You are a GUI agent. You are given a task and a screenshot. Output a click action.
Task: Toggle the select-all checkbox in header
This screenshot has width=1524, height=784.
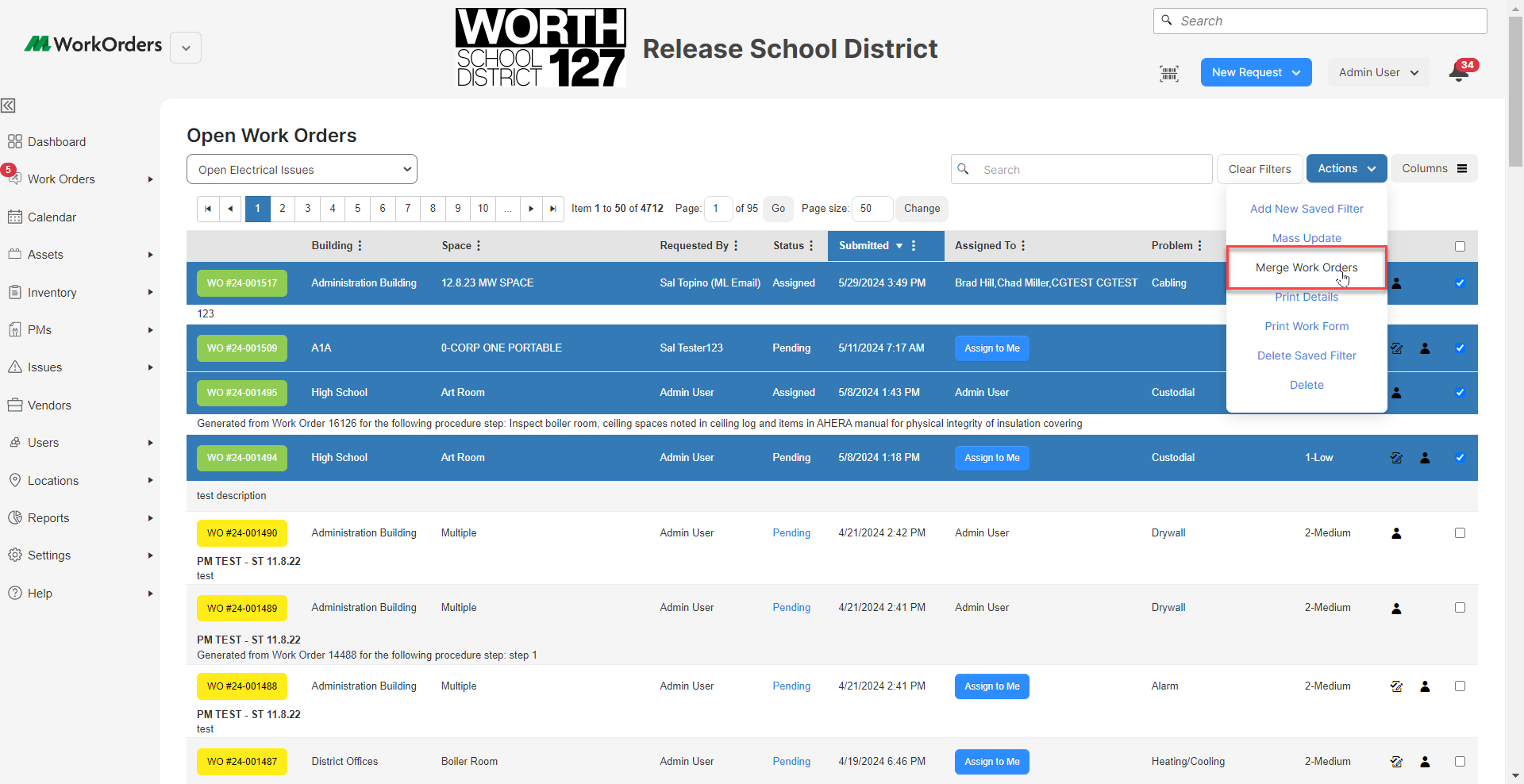click(x=1460, y=246)
